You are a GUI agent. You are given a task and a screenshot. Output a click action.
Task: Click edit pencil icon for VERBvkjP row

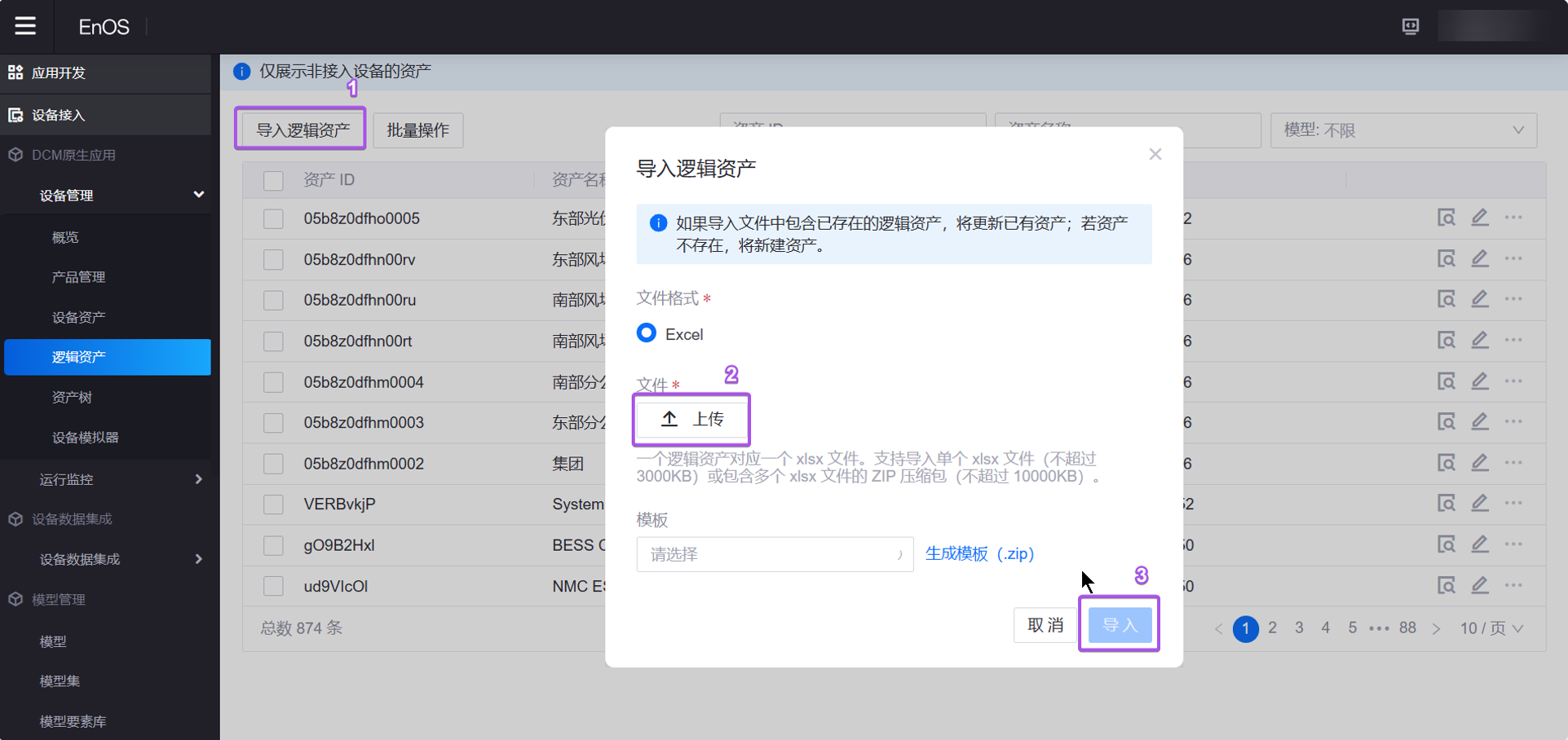pos(1479,503)
